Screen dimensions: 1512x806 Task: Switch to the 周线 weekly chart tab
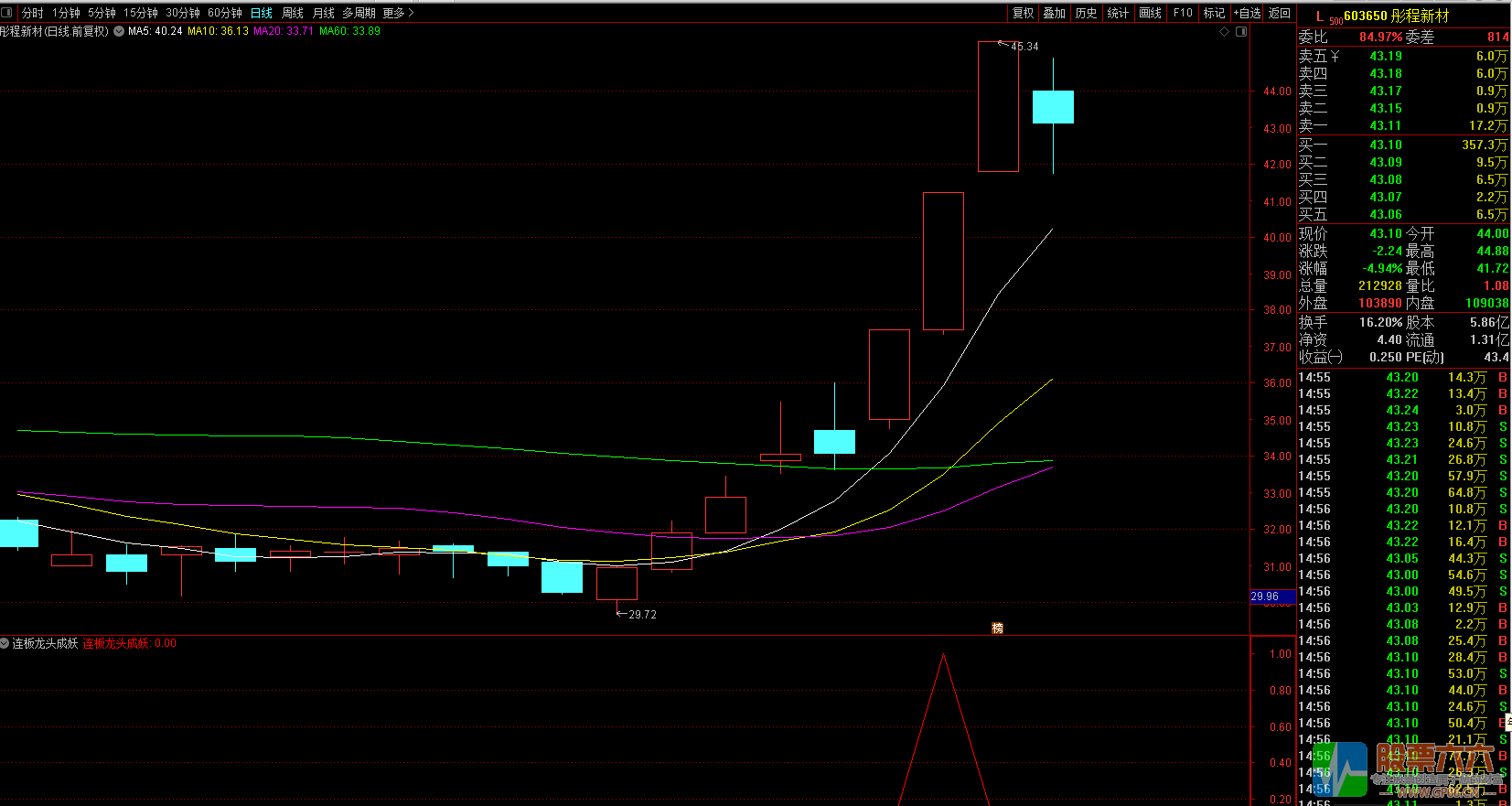coord(293,13)
